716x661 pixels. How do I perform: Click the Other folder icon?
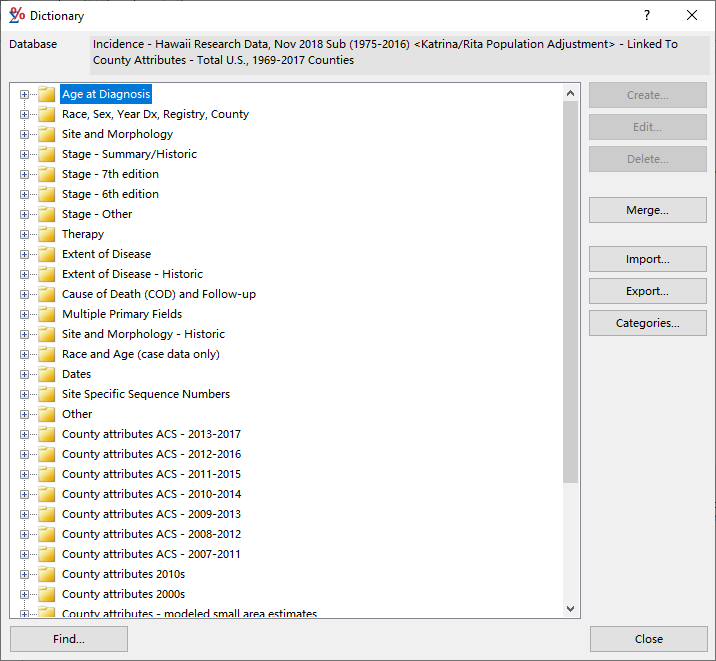(46, 415)
